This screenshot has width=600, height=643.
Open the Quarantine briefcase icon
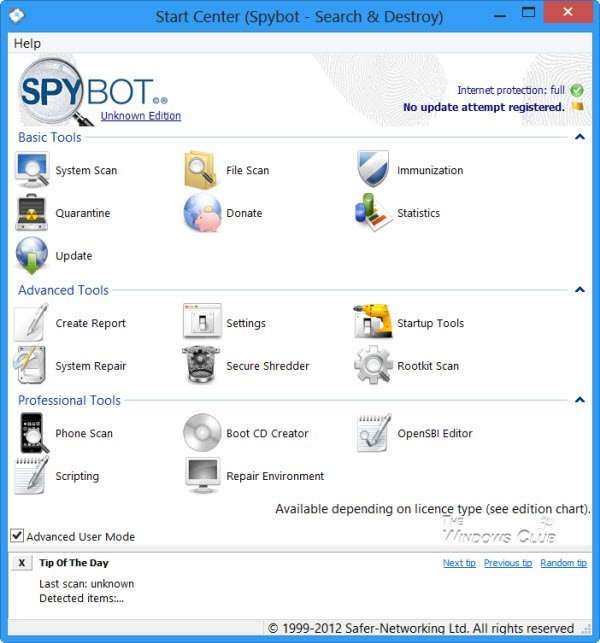point(32,212)
